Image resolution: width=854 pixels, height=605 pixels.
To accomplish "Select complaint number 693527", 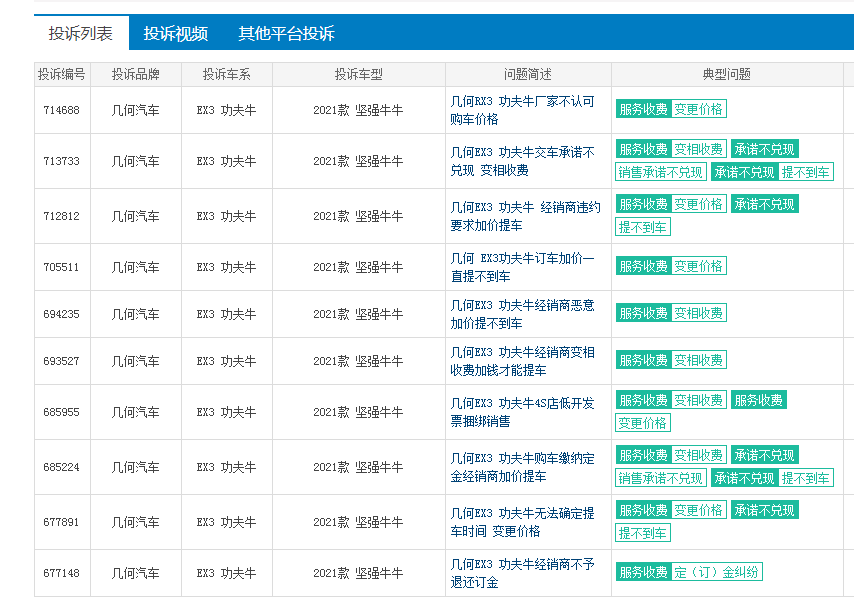I will 62,361.
